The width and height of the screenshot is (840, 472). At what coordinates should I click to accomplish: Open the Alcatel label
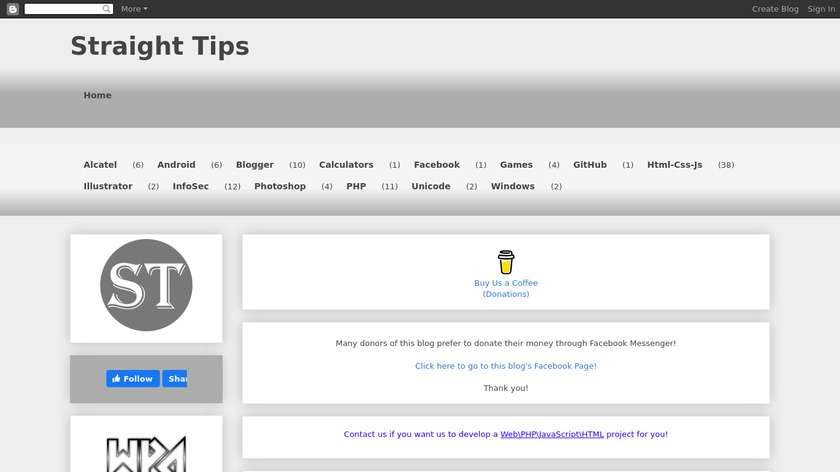point(100,165)
